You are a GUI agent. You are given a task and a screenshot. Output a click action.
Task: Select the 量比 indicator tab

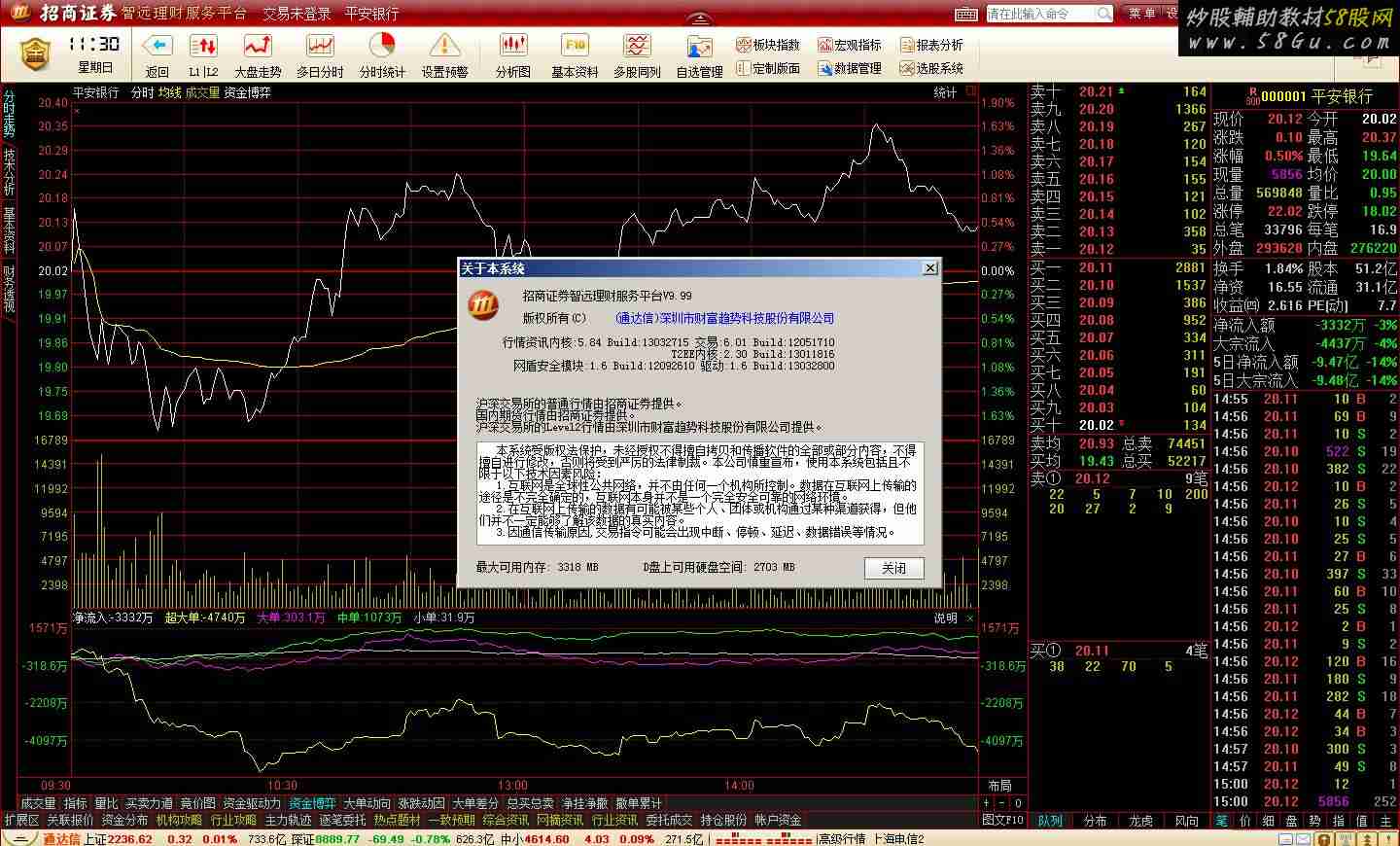click(x=106, y=803)
